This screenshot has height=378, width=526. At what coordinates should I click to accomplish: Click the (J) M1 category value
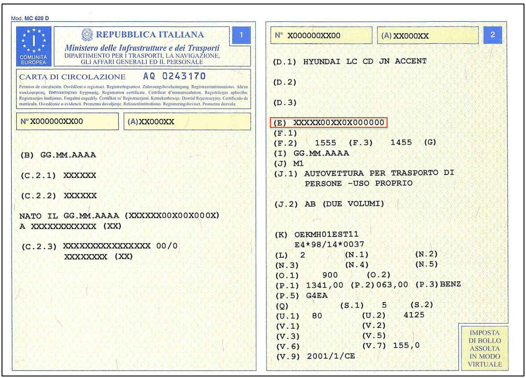(289, 164)
